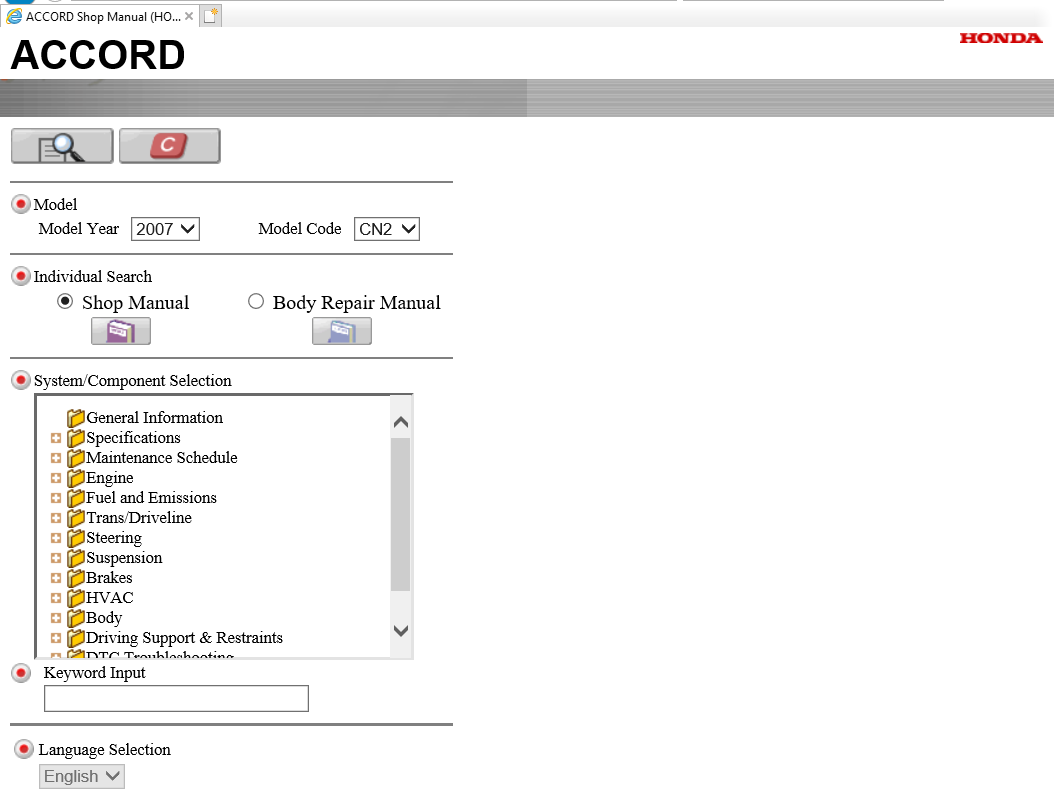
Task: Select Brakes in the tree
Action: click(x=109, y=578)
